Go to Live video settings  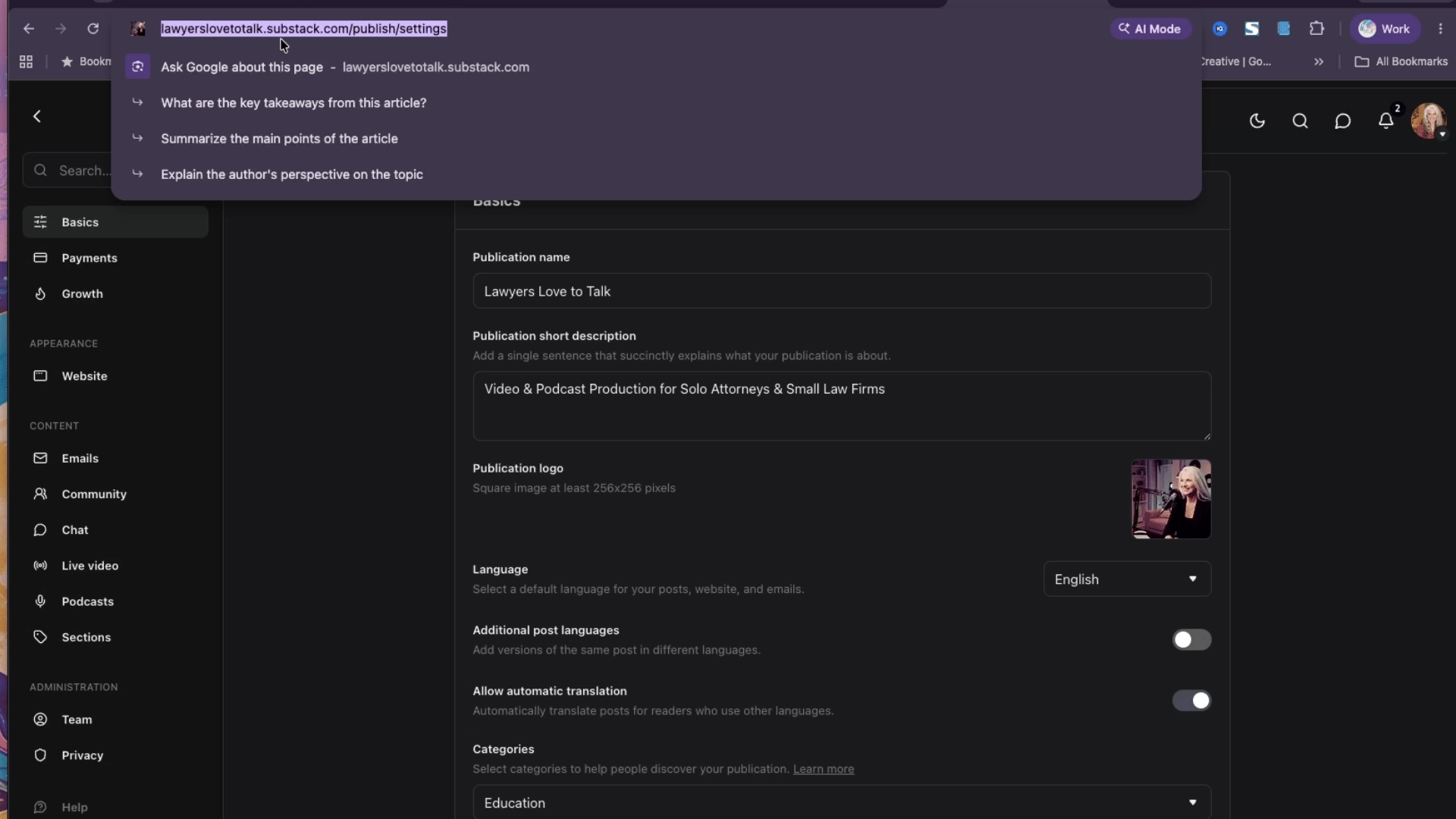(115, 565)
